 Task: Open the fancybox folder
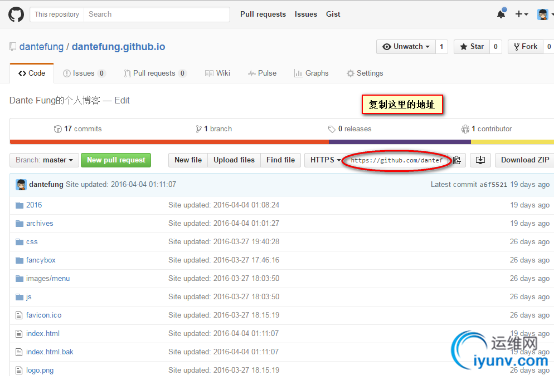tap(41, 260)
